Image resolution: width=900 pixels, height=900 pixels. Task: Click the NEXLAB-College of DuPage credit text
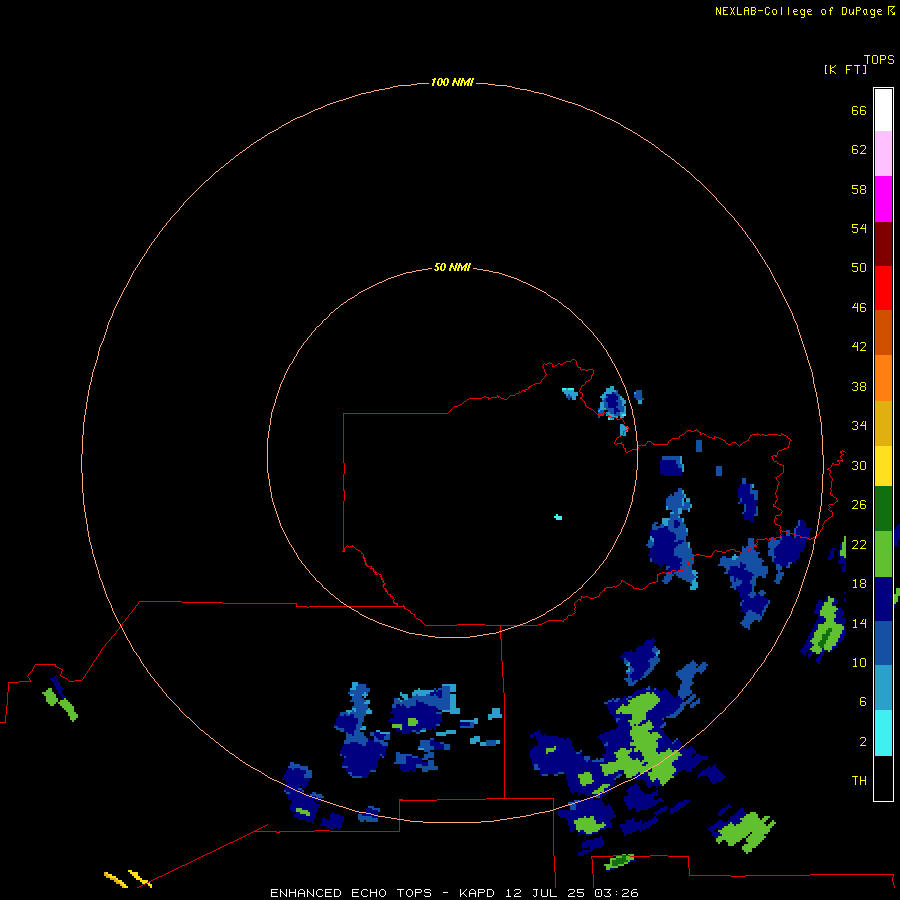coord(798,11)
